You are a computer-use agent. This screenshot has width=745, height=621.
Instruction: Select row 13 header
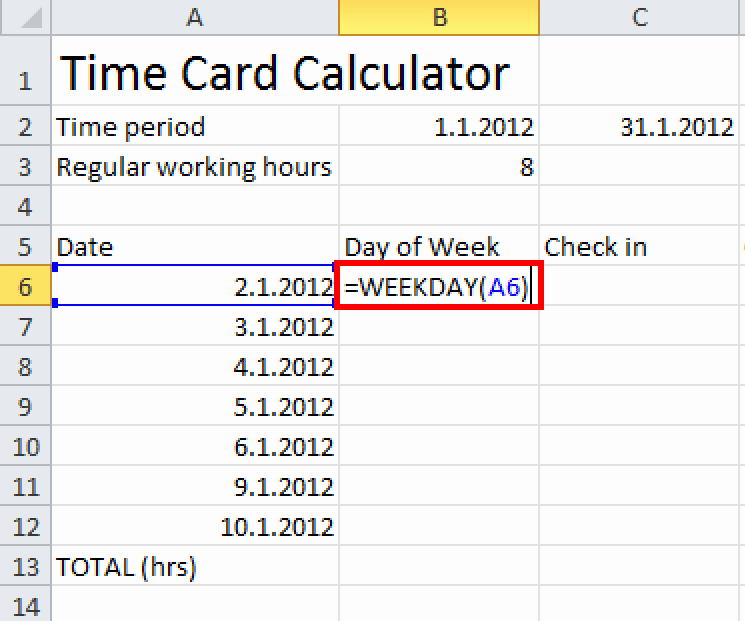[x=25, y=567]
